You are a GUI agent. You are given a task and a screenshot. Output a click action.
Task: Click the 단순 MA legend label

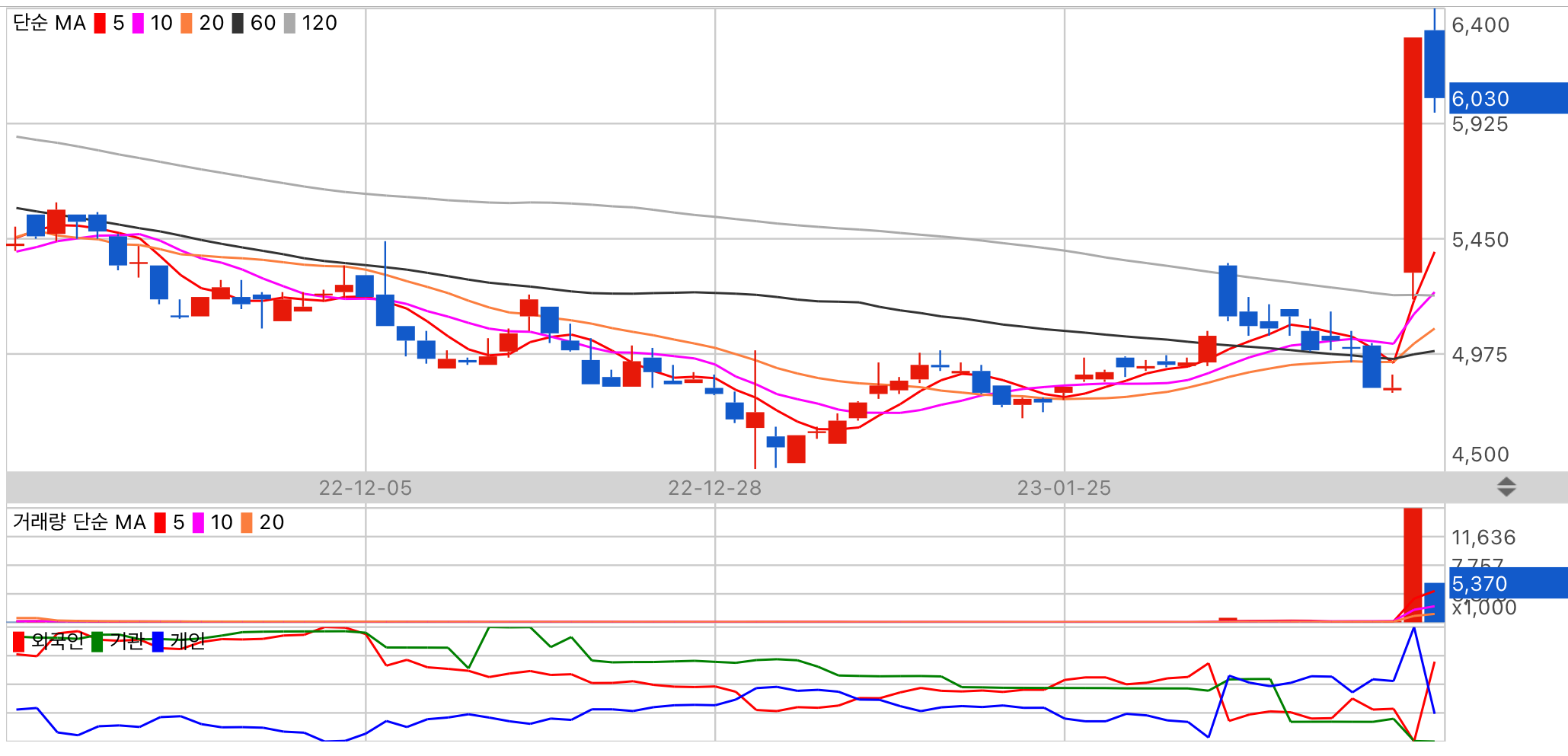[49, 24]
